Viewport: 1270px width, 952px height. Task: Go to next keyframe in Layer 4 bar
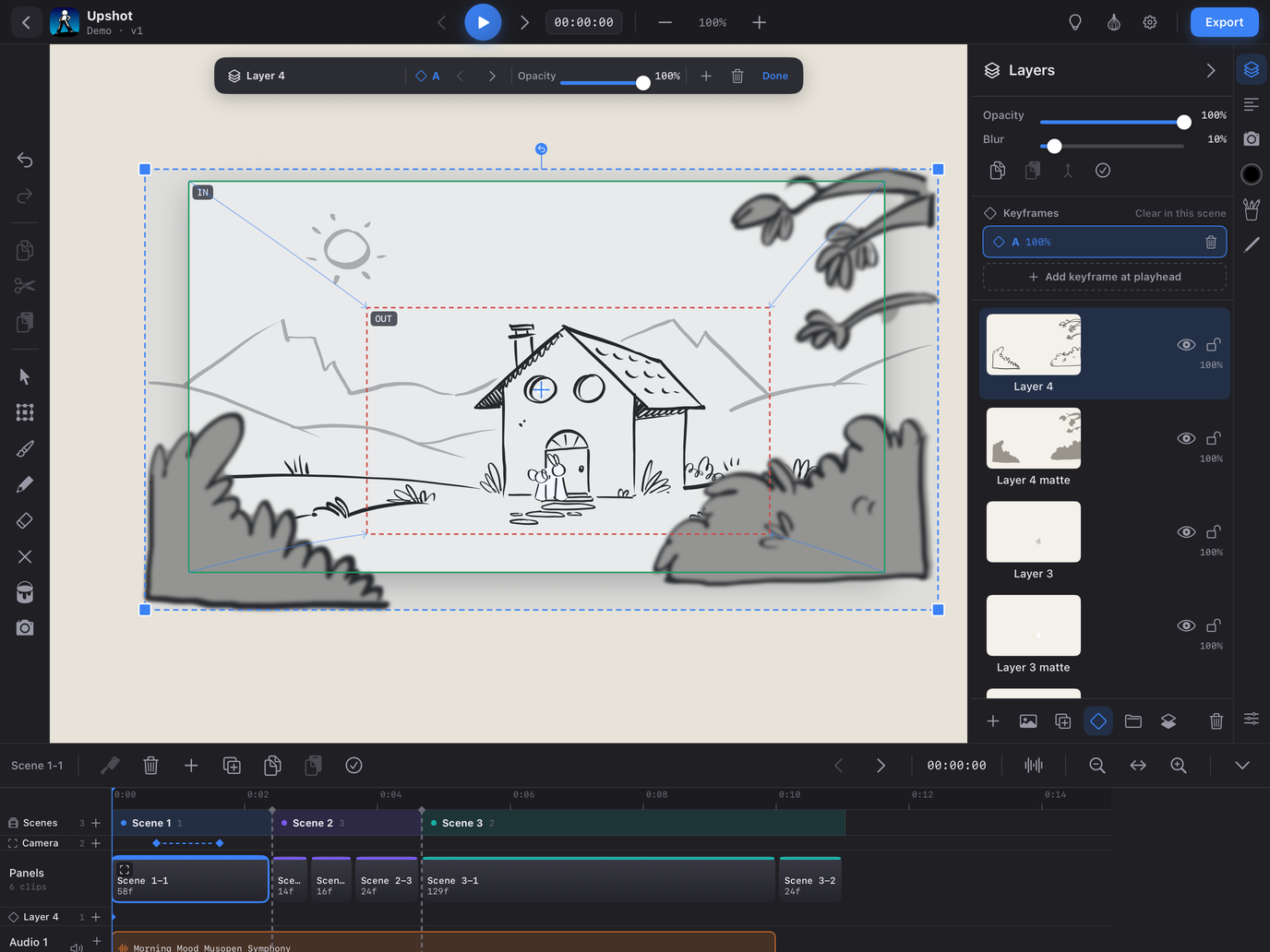point(492,77)
